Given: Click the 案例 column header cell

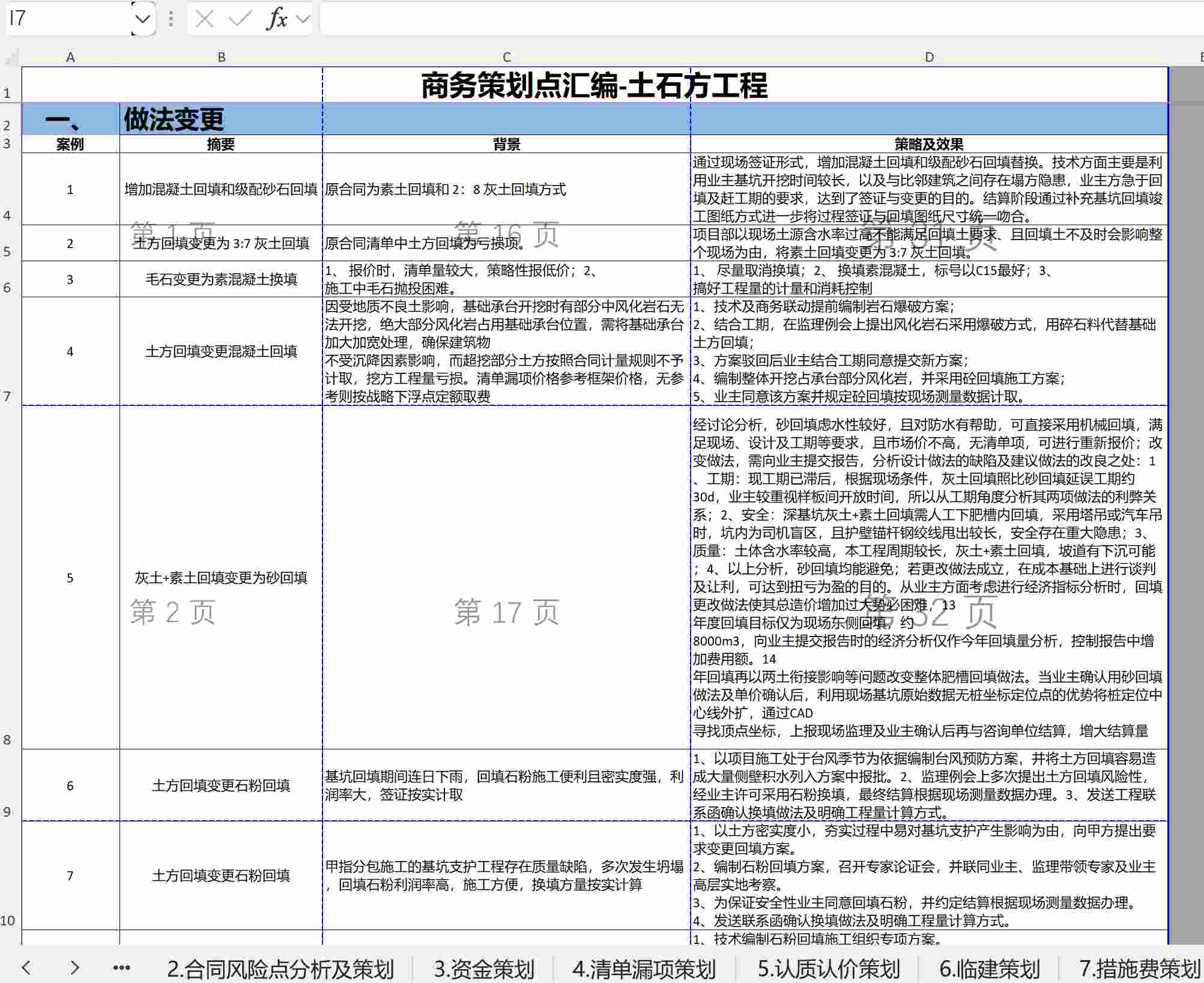Looking at the screenshot, I should pos(70,144).
